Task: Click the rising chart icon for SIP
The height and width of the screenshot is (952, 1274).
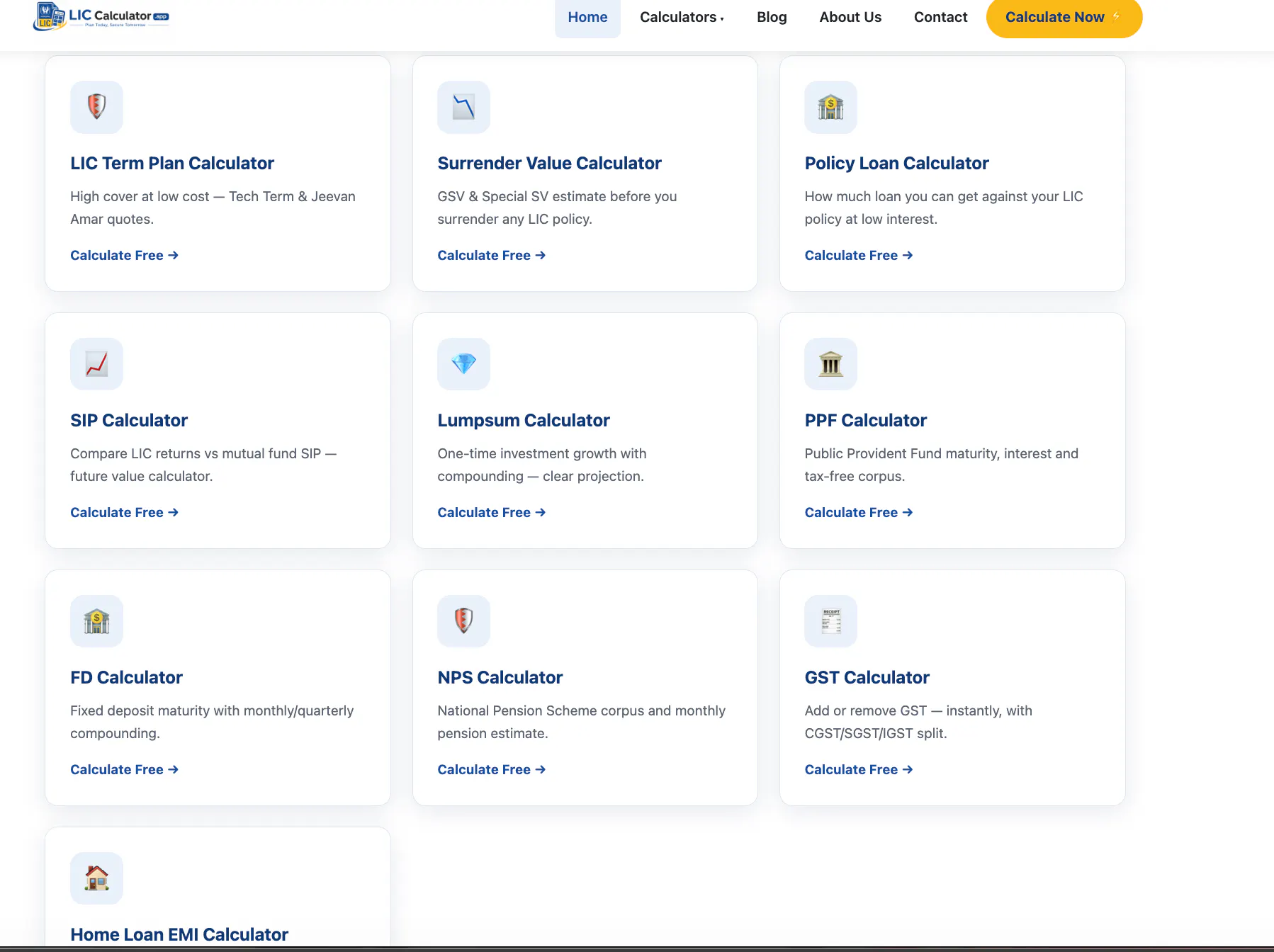Action: (x=96, y=364)
